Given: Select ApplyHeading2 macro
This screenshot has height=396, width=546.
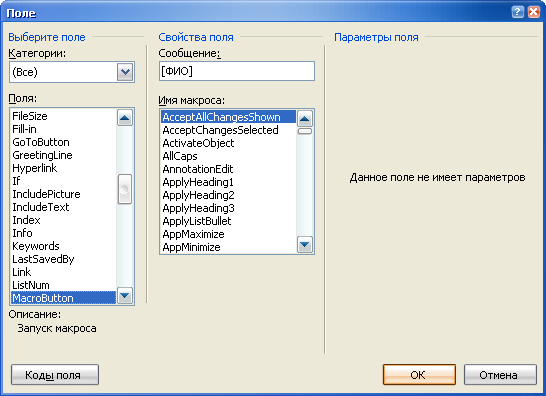Looking at the screenshot, I should click(x=228, y=195).
